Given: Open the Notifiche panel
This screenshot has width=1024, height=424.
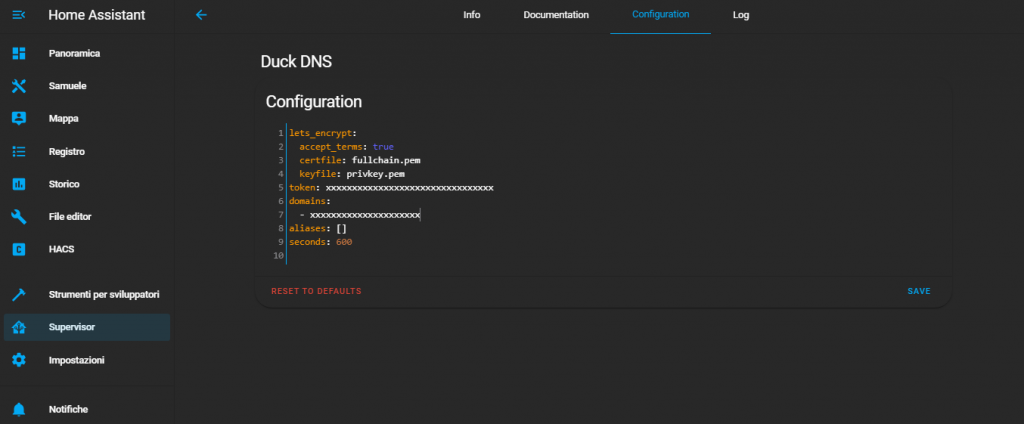Looking at the screenshot, I should point(87,410).
